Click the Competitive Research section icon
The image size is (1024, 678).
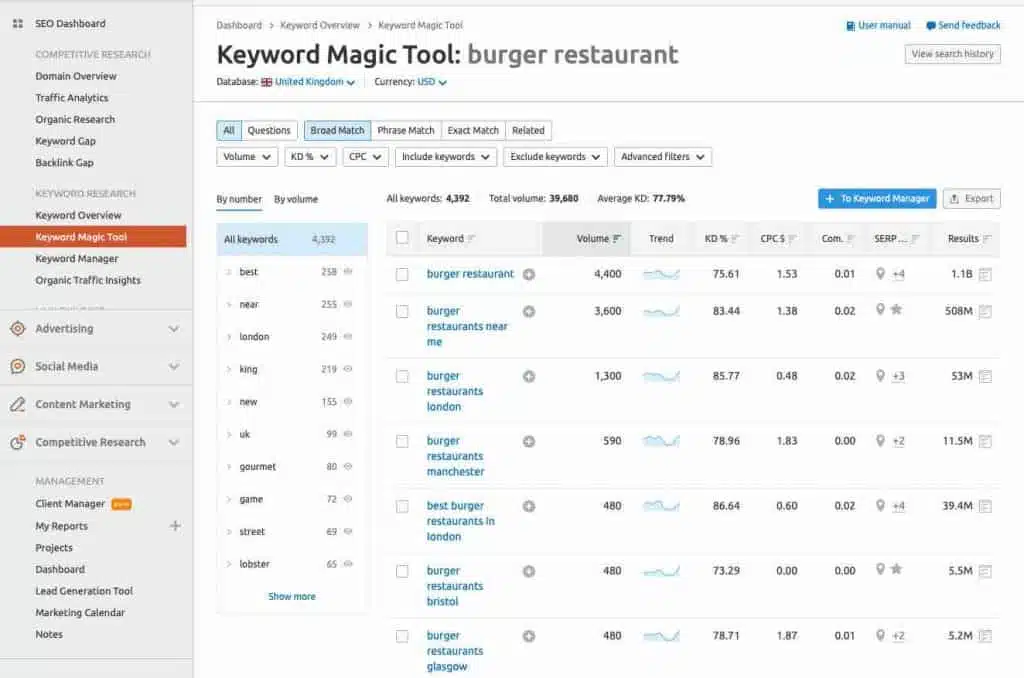(x=18, y=442)
